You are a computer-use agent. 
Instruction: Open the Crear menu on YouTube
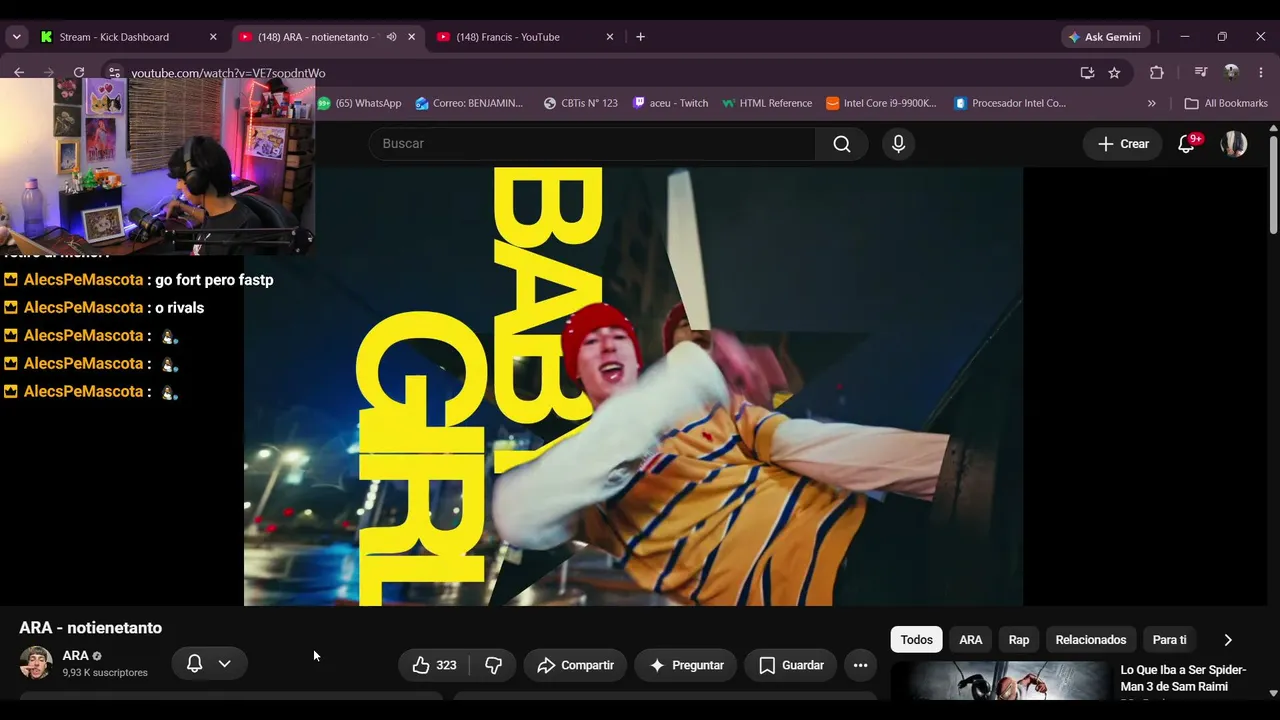[1123, 144]
